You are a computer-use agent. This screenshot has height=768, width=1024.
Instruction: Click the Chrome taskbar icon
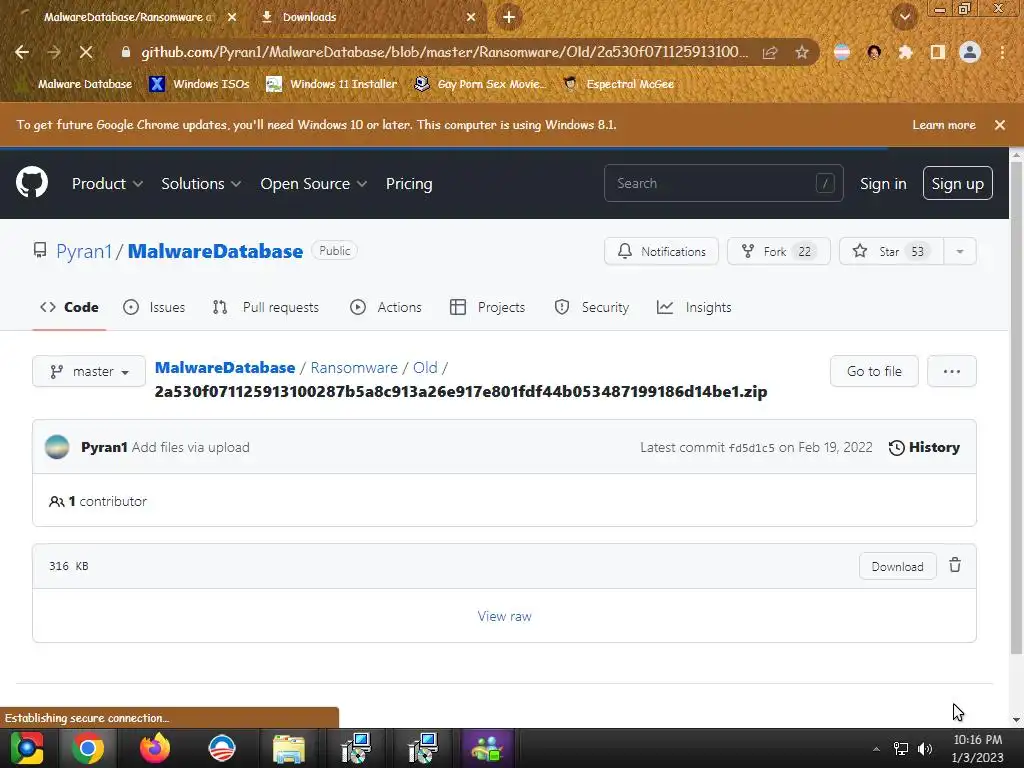(88, 748)
